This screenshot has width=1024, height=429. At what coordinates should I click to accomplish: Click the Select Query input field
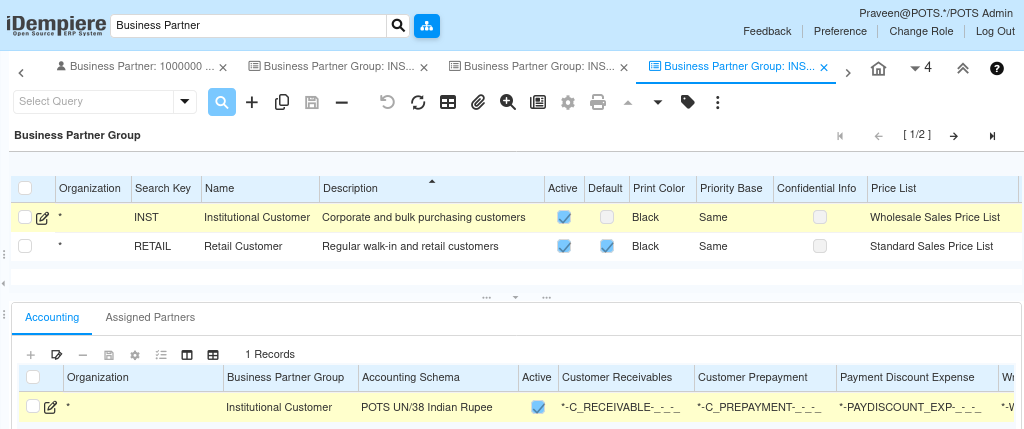click(93, 101)
